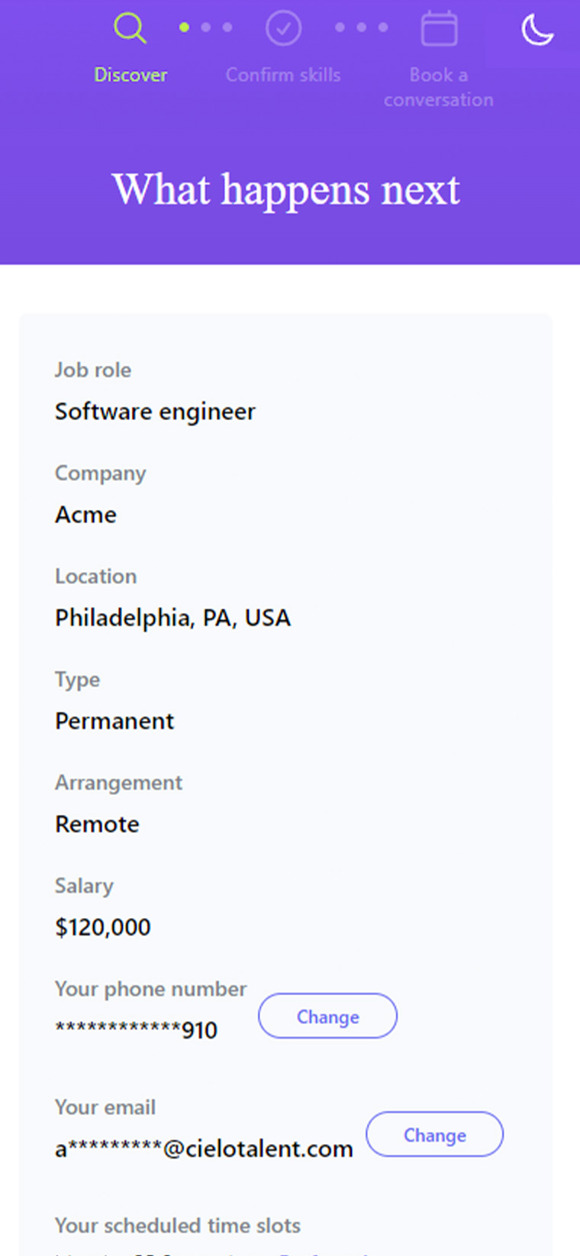The width and height of the screenshot is (580, 1256).
Task: Change your email address
Action: click(x=435, y=1135)
